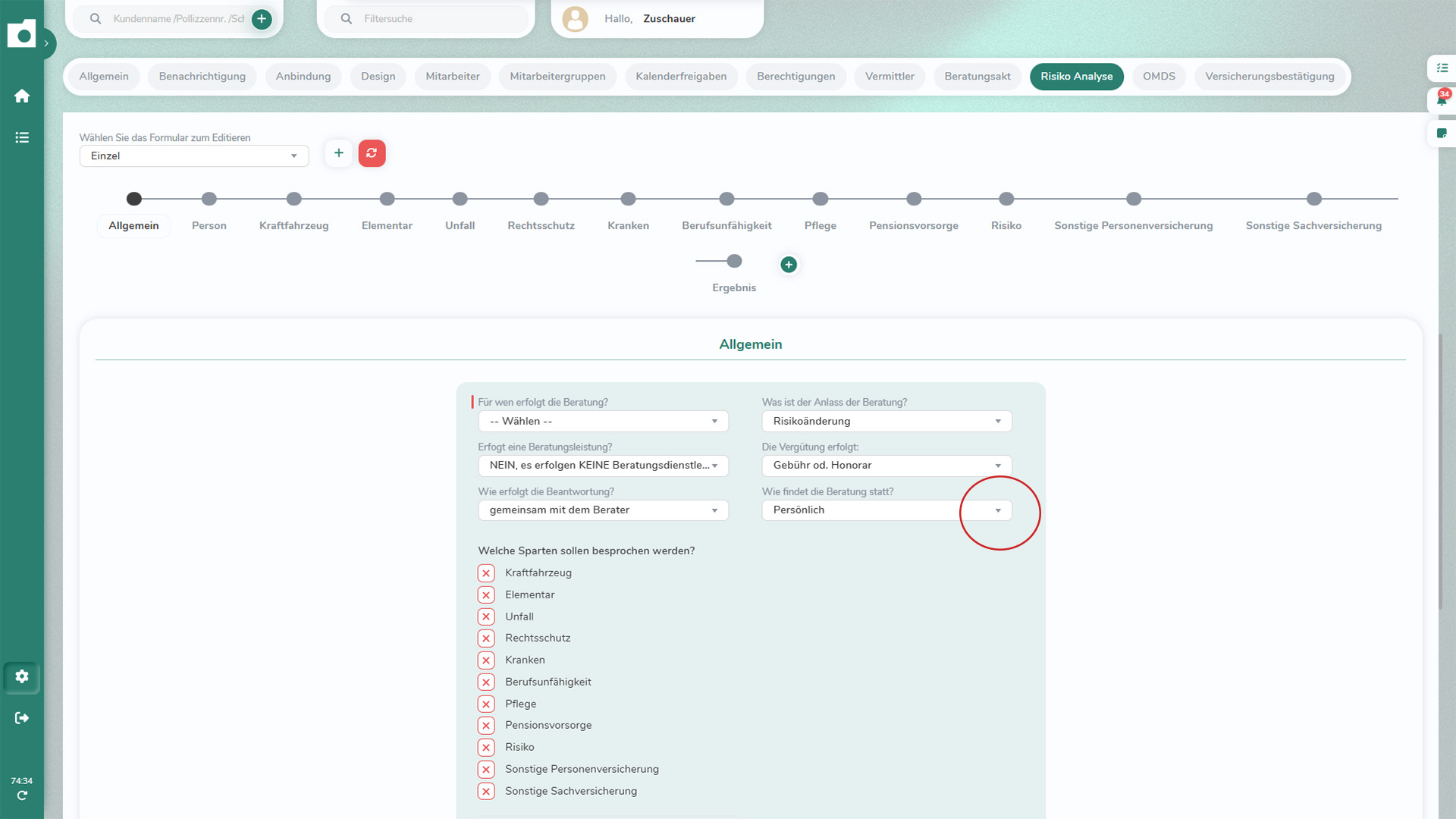The height and width of the screenshot is (819, 1456).
Task: Switch to the OMDS tab
Action: click(x=1158, y=76)
